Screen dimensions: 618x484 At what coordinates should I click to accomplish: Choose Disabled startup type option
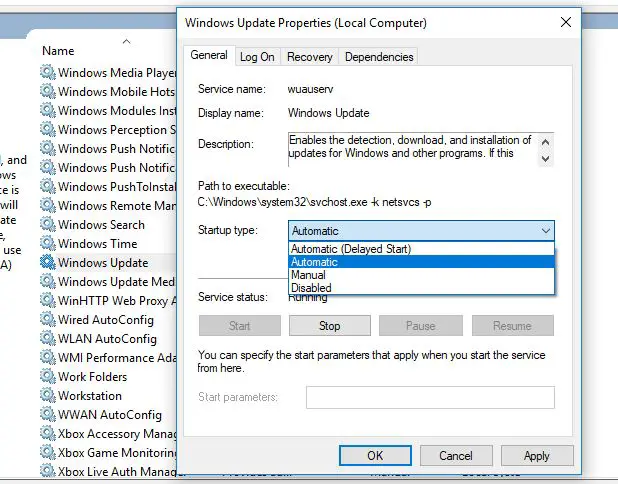coord(421,288)
